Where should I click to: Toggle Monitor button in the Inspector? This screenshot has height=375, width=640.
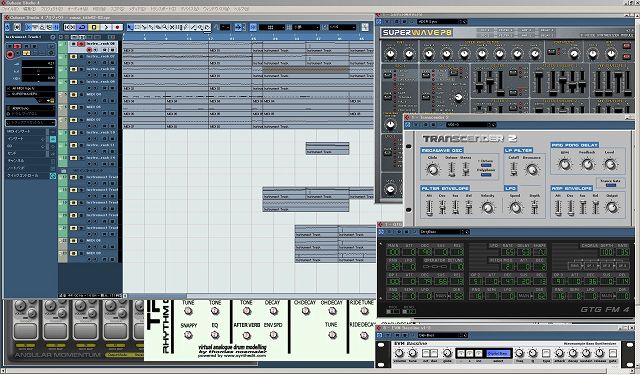click(17, 53)
